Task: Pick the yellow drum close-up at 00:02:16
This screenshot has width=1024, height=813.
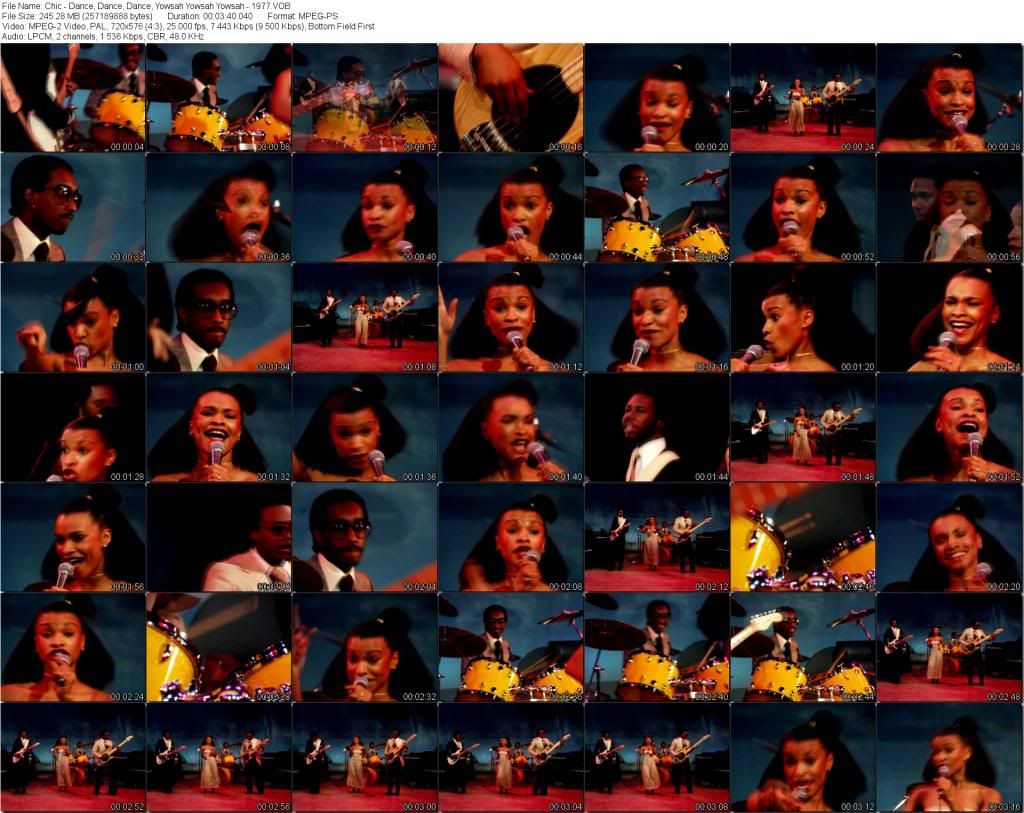Action: point(803,538)
